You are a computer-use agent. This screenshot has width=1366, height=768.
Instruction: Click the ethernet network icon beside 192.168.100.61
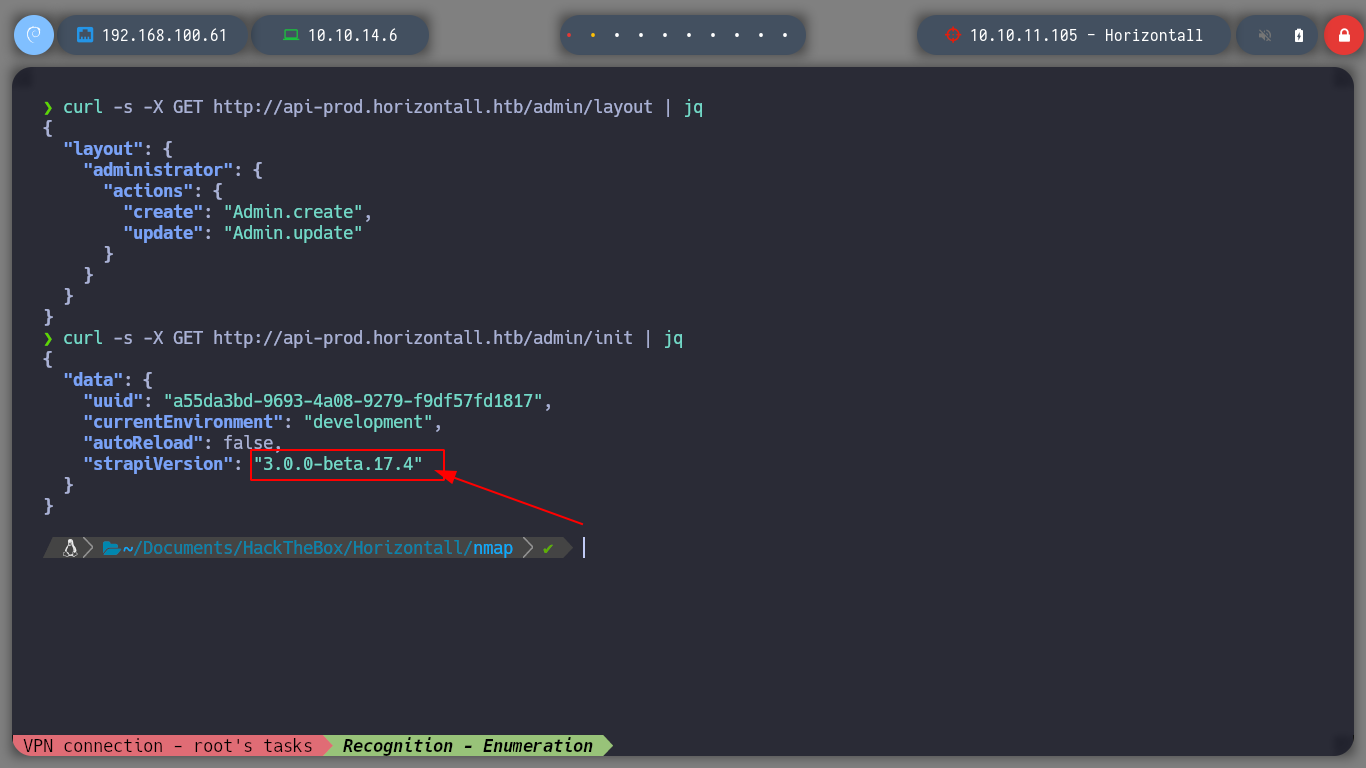(x=85, y=35)
